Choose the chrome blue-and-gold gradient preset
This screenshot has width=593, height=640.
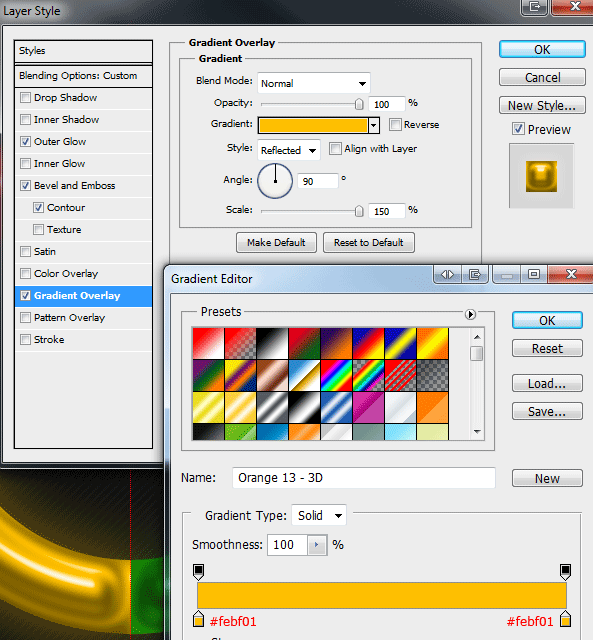point(304,376)
